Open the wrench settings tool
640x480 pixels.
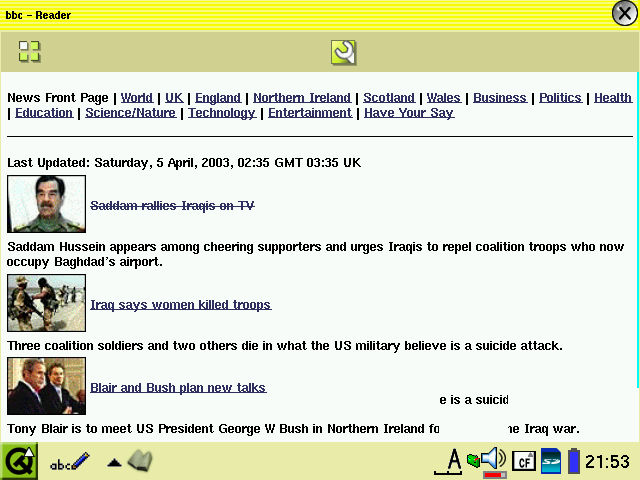(343, 52)
